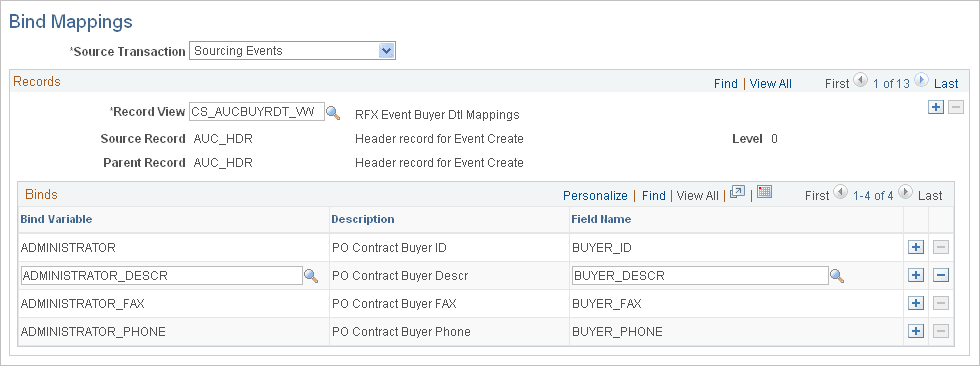Screen dimensions: 980x366
Task: Click the 1 of 13 record counter
Action: [891, 84]
